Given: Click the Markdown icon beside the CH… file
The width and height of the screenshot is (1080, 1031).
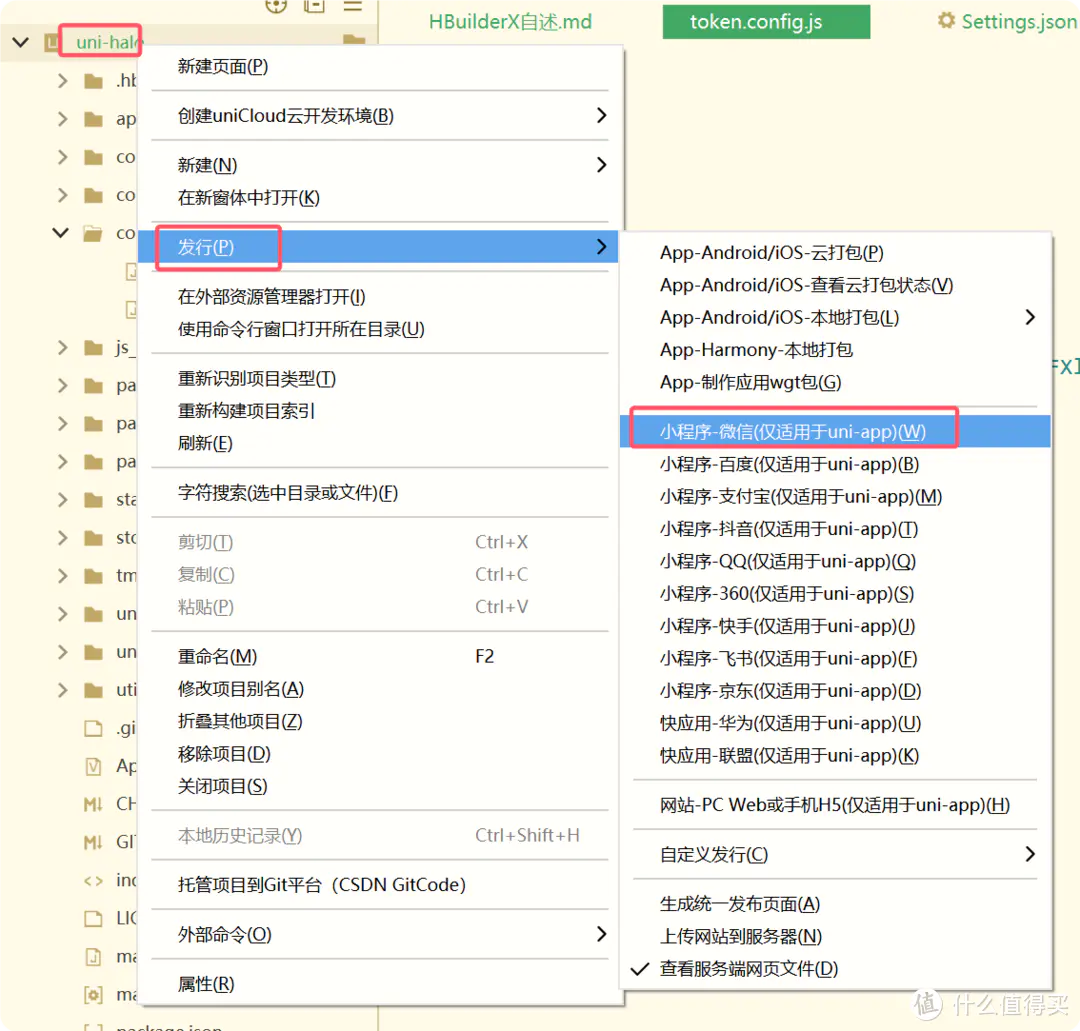Looking at the screenshot, I should (94, 804).
